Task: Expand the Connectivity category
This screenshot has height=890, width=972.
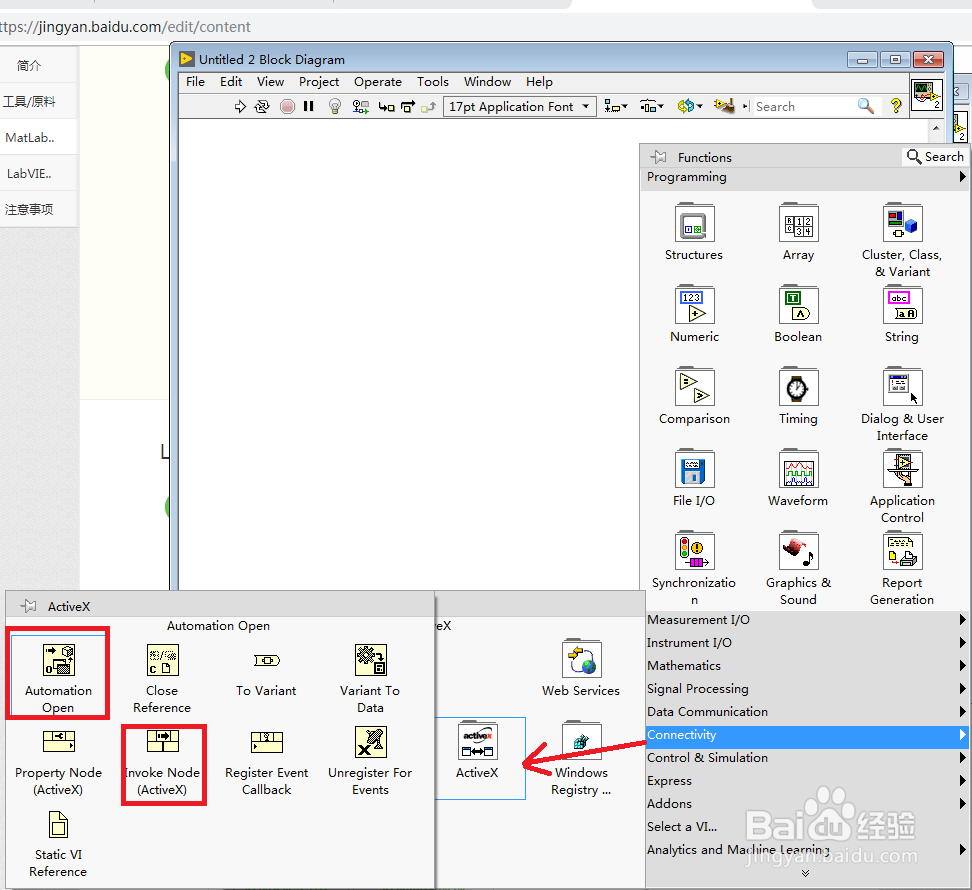Action: [806, 735]
